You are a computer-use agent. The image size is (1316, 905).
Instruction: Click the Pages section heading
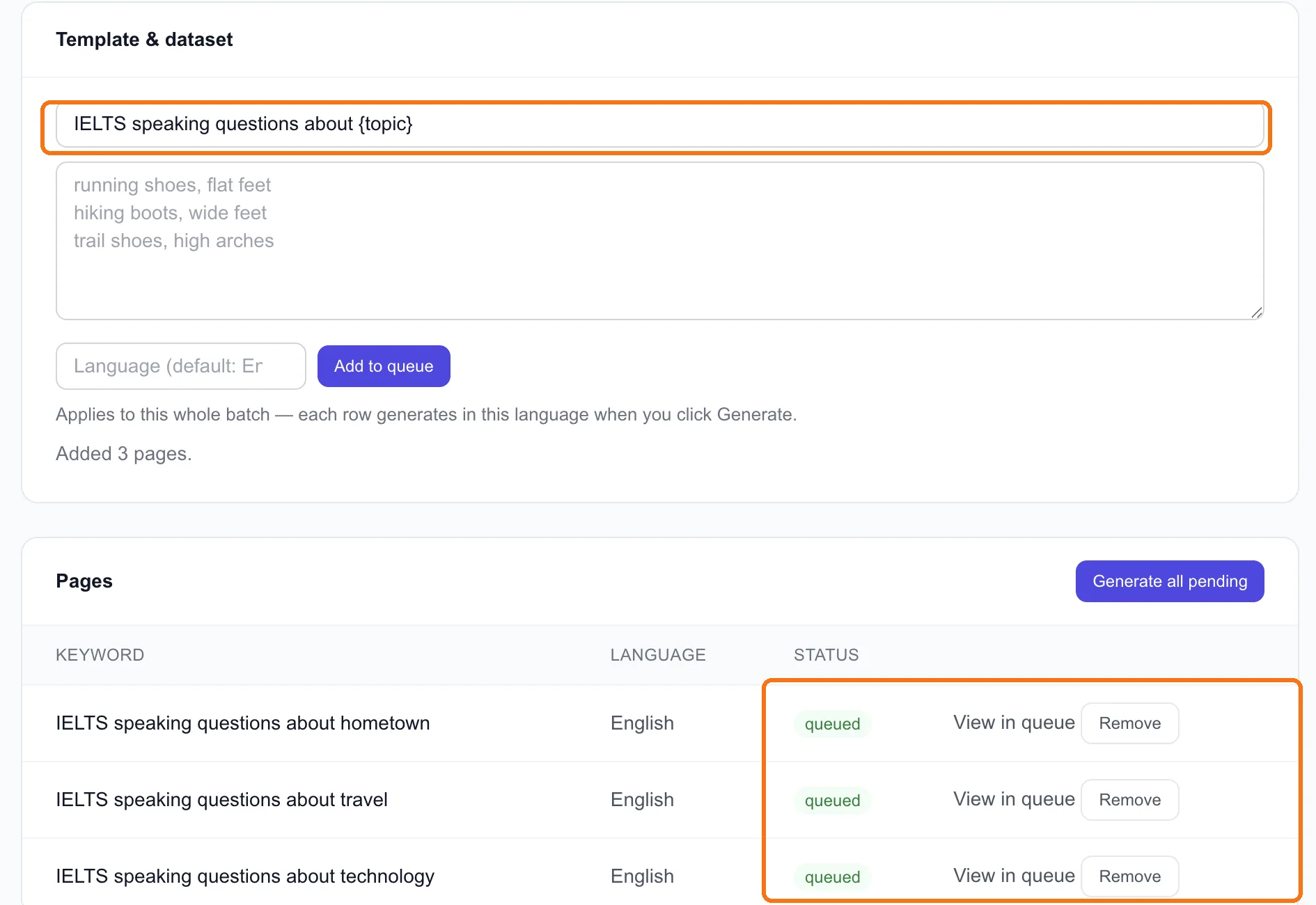84,581
